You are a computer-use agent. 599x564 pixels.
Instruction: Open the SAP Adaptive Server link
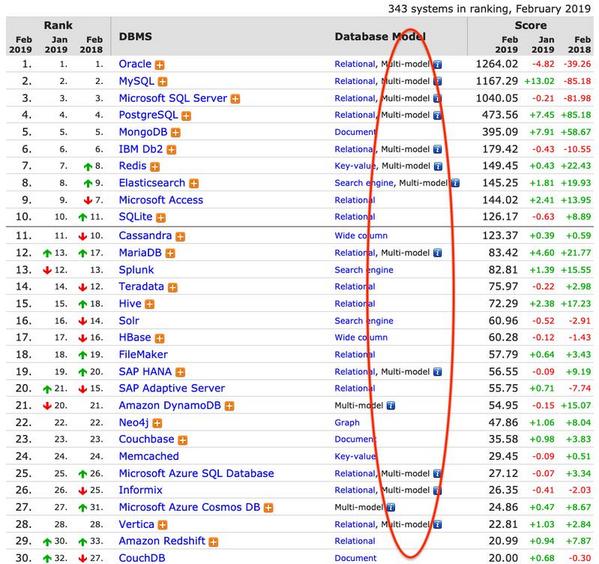click(172, 388)
